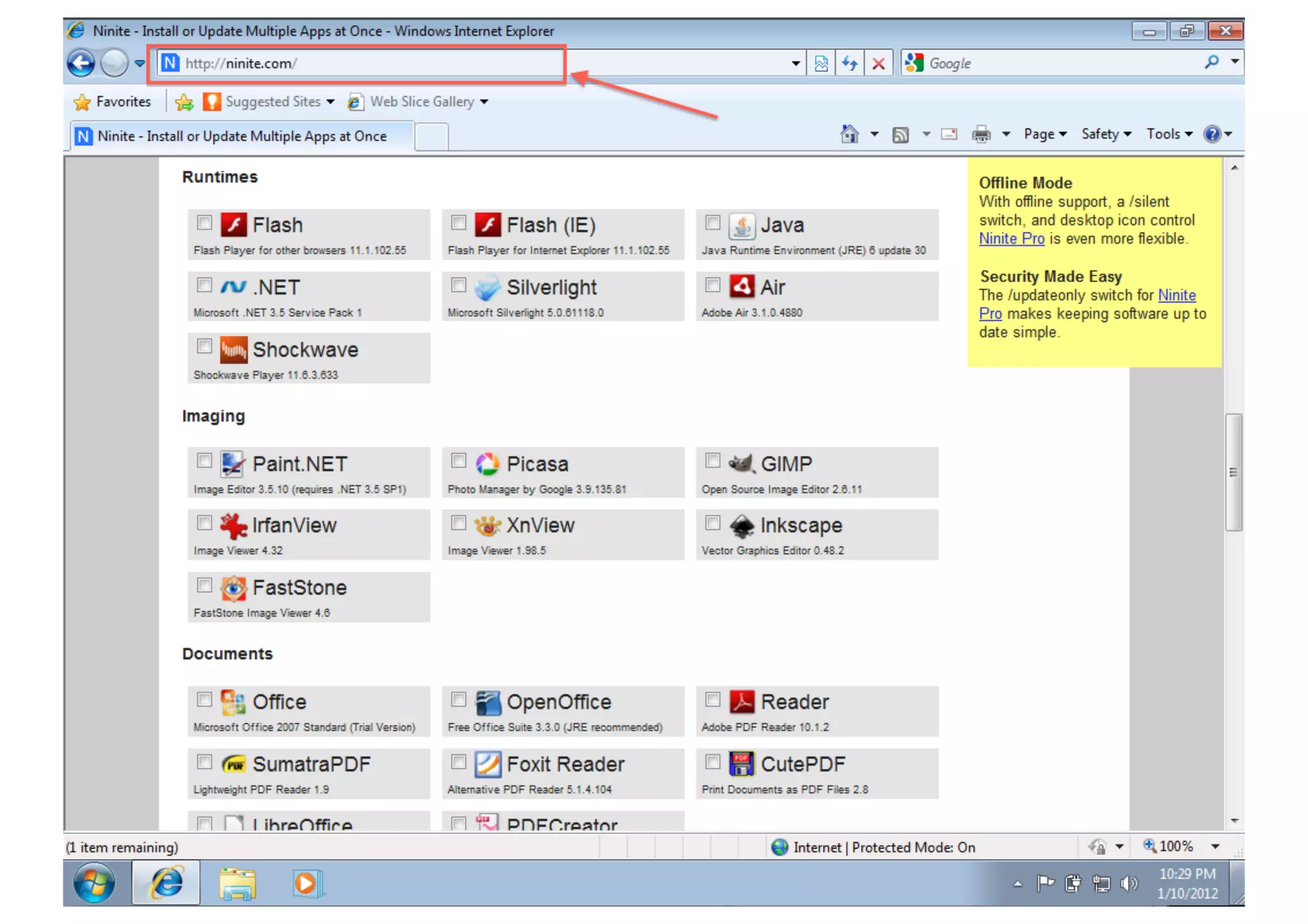Click the Home toolbar icon
The width and height of the screenshot is (1308, 924).
(849, 134)
